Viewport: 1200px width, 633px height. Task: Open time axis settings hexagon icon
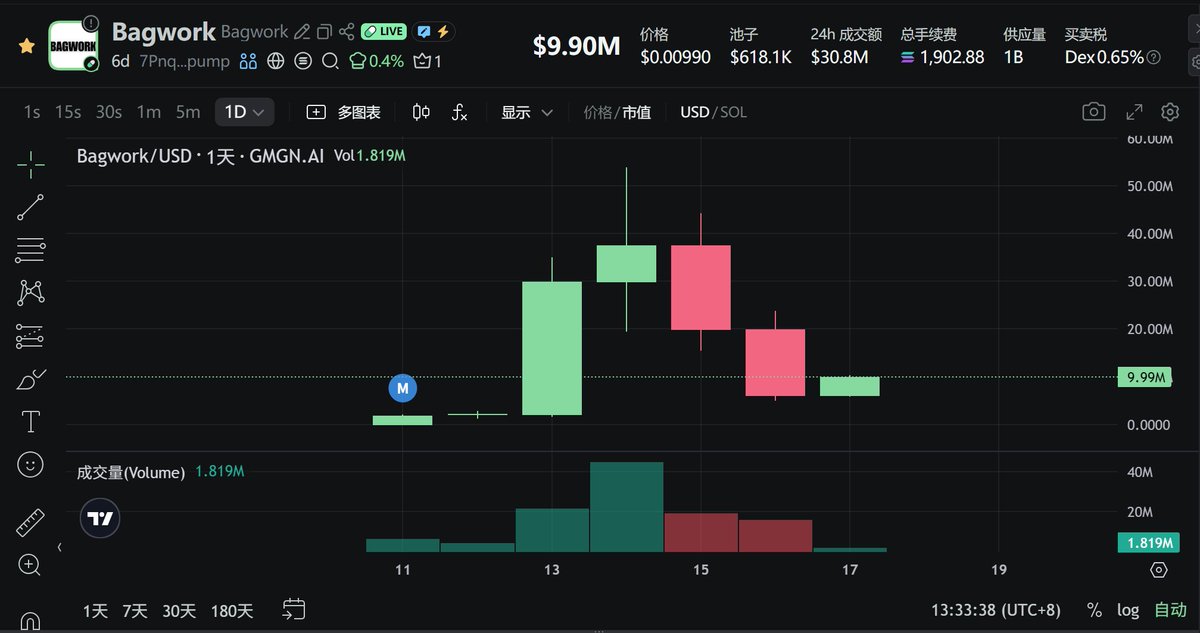[1159, 570]
